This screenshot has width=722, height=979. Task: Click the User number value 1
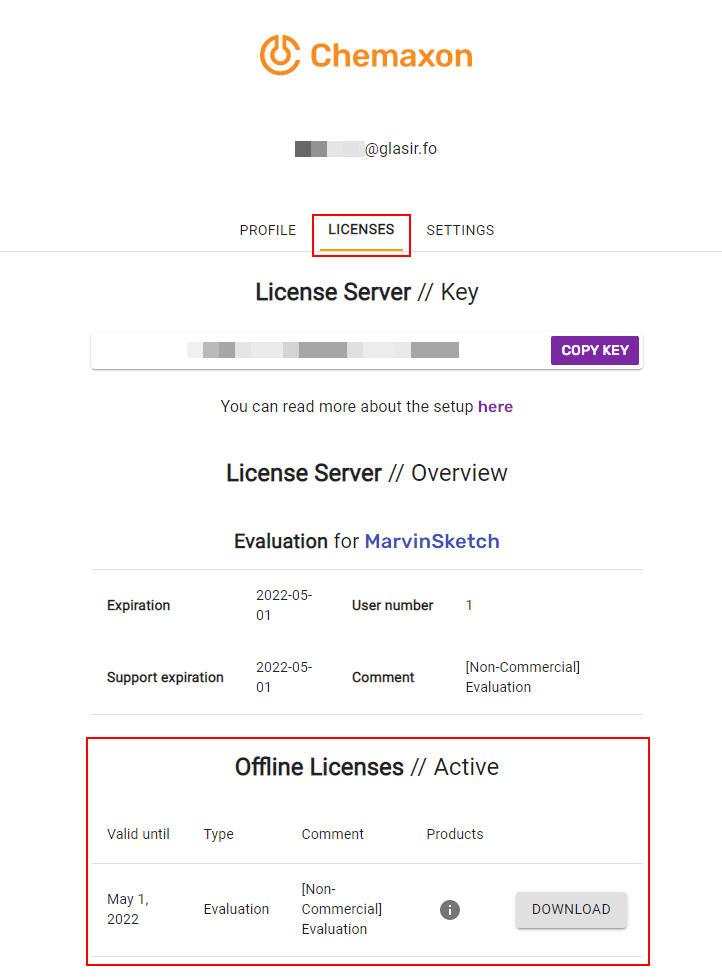(x=469, y=606)
